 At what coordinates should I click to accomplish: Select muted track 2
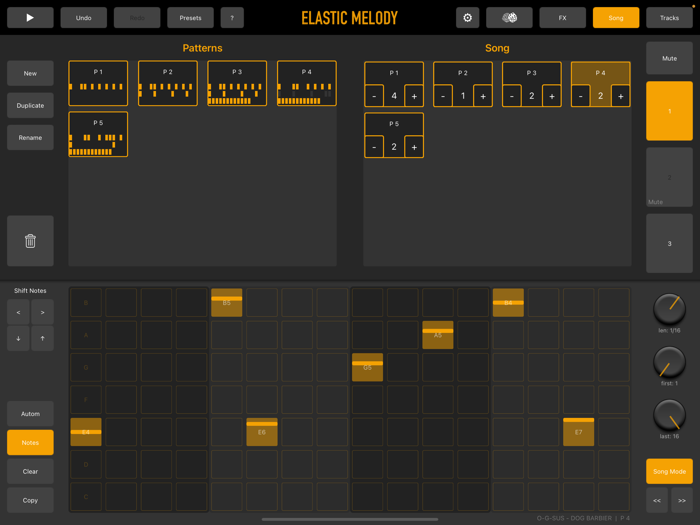click(669, 177)
